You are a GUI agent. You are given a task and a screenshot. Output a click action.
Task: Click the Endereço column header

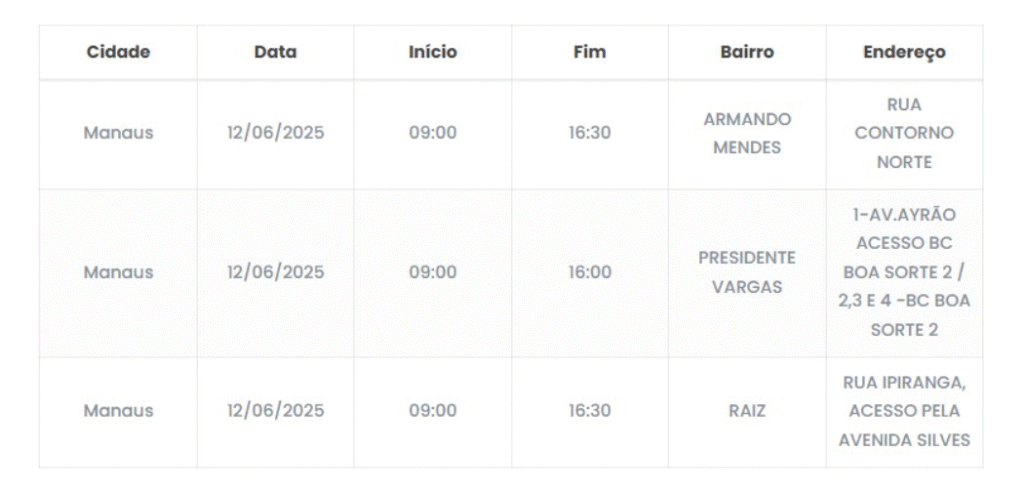pyautogui.click(x=904, y=52)
